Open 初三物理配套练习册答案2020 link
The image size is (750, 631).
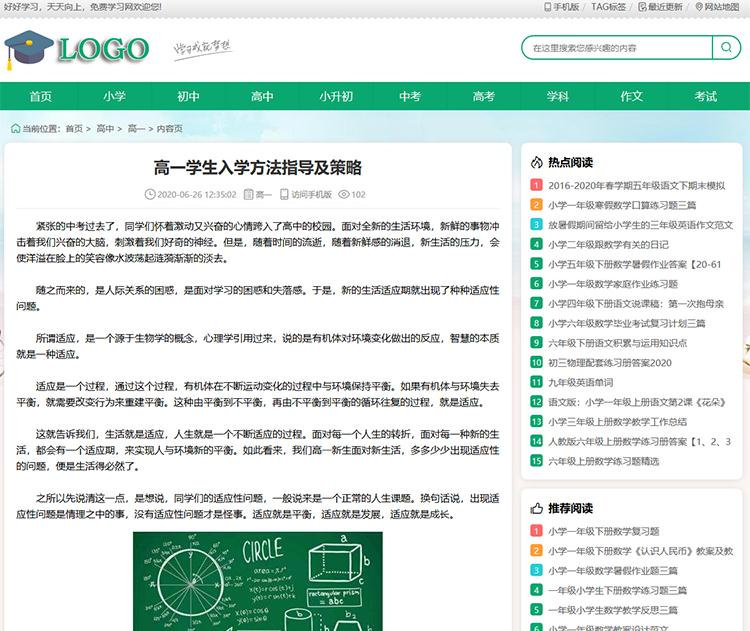pos(610,363)
